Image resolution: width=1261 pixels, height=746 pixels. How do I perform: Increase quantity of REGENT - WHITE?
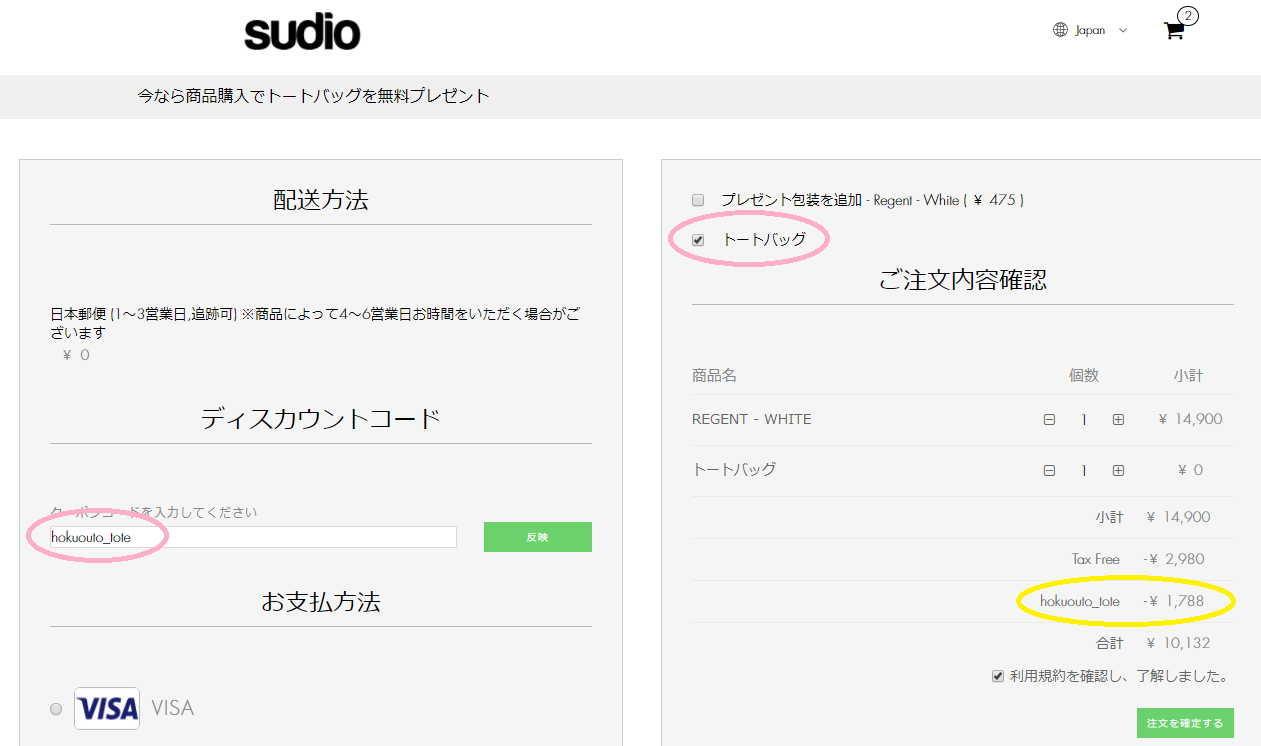coord(1118,420)
